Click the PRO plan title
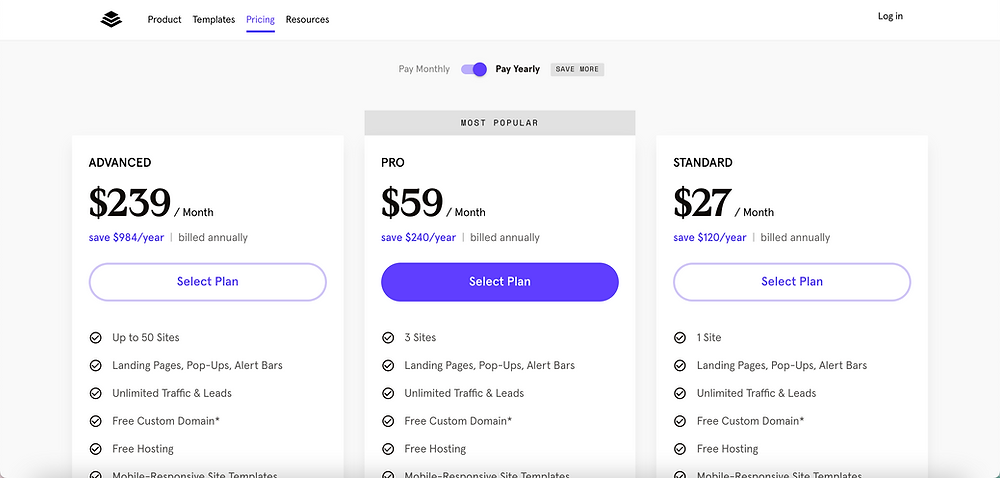The width and height of the screenshot is (1000, 478). point(393,163)
